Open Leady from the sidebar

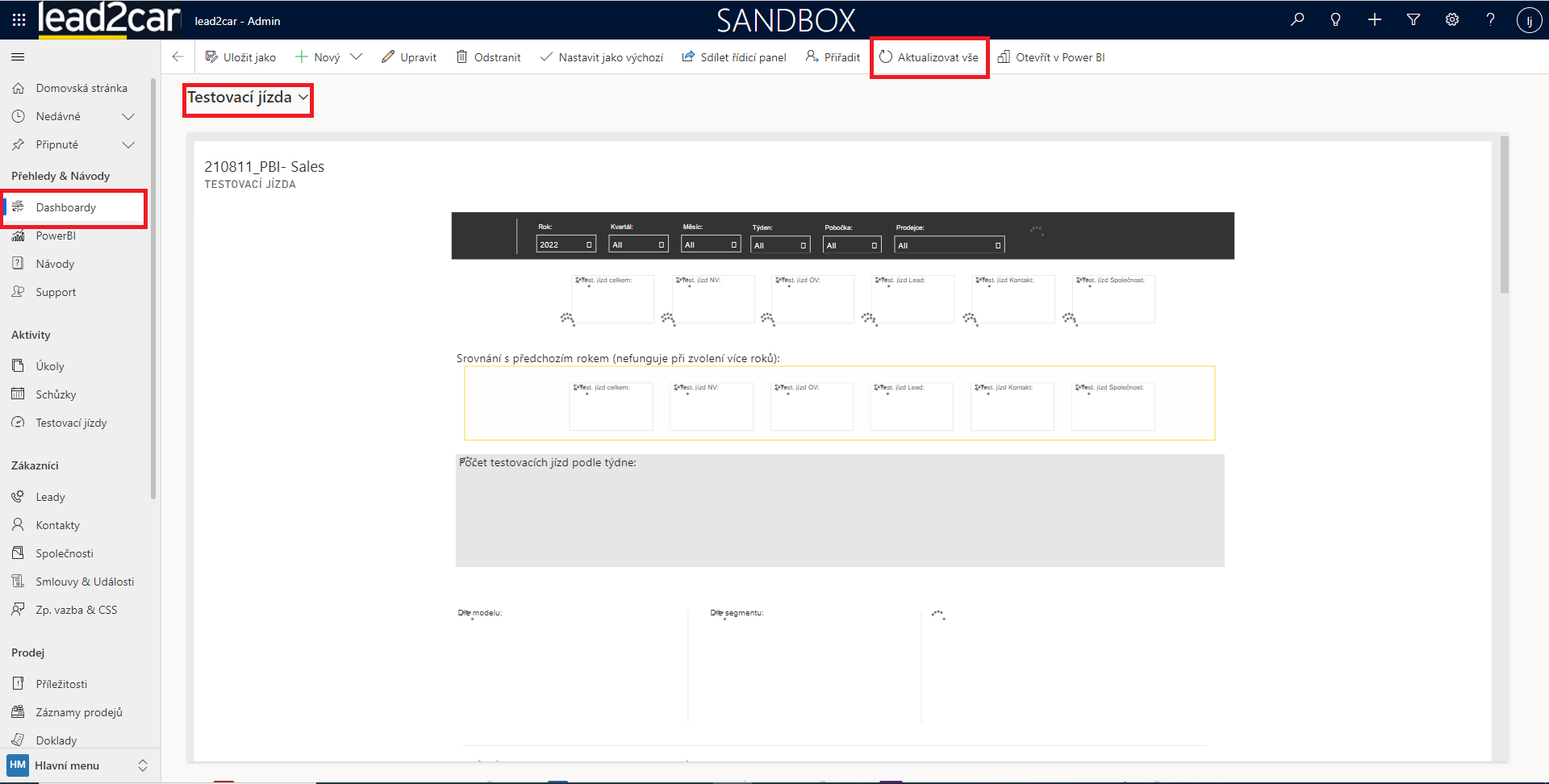(x=50, y=497)
